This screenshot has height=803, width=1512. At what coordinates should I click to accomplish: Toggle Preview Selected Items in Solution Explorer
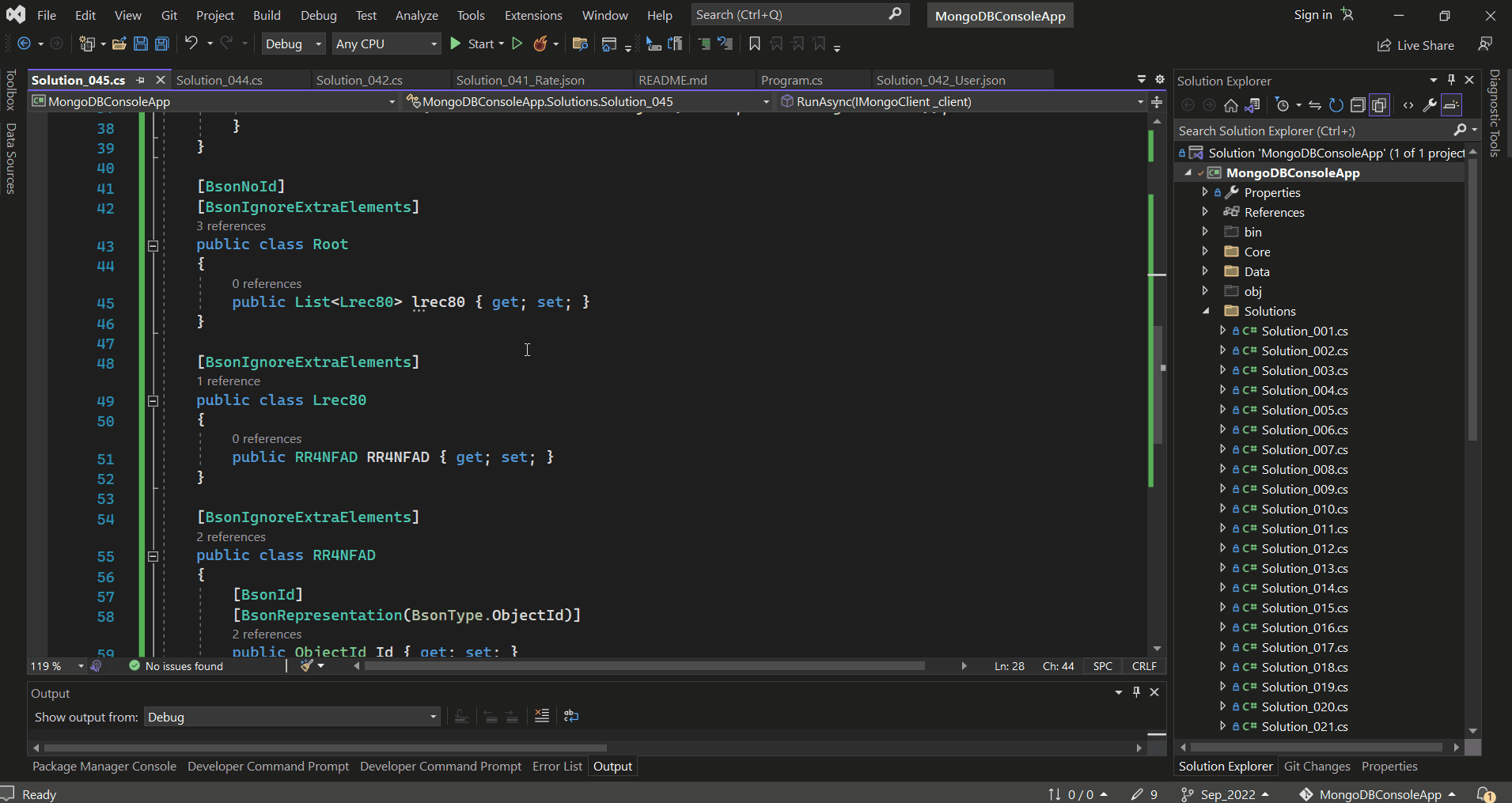[x=1452, y=105]
